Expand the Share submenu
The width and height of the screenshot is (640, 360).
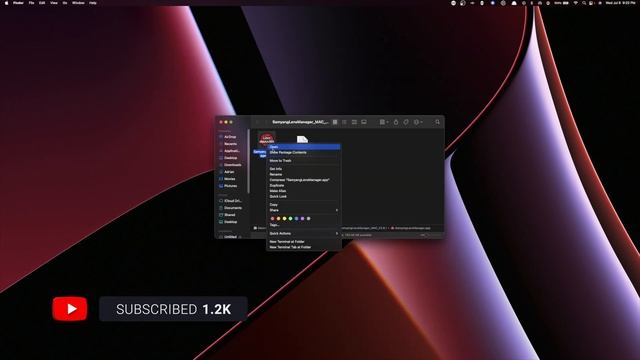303,210
